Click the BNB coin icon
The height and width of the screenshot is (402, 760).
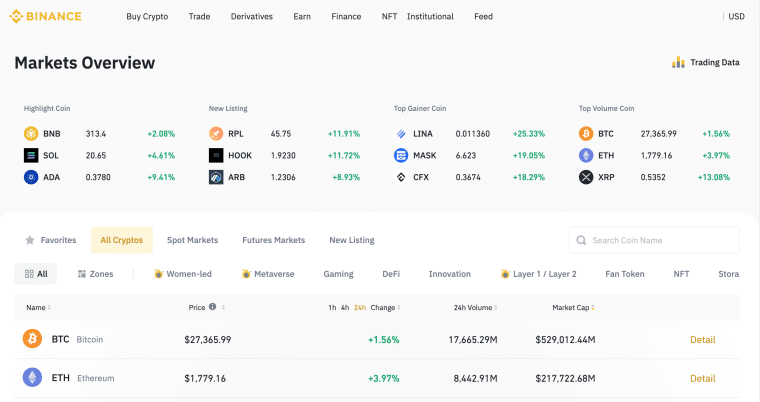[x=31, y=133]
